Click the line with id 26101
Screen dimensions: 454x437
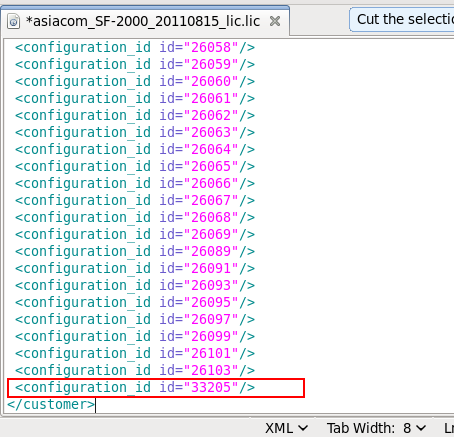[135, 353]
